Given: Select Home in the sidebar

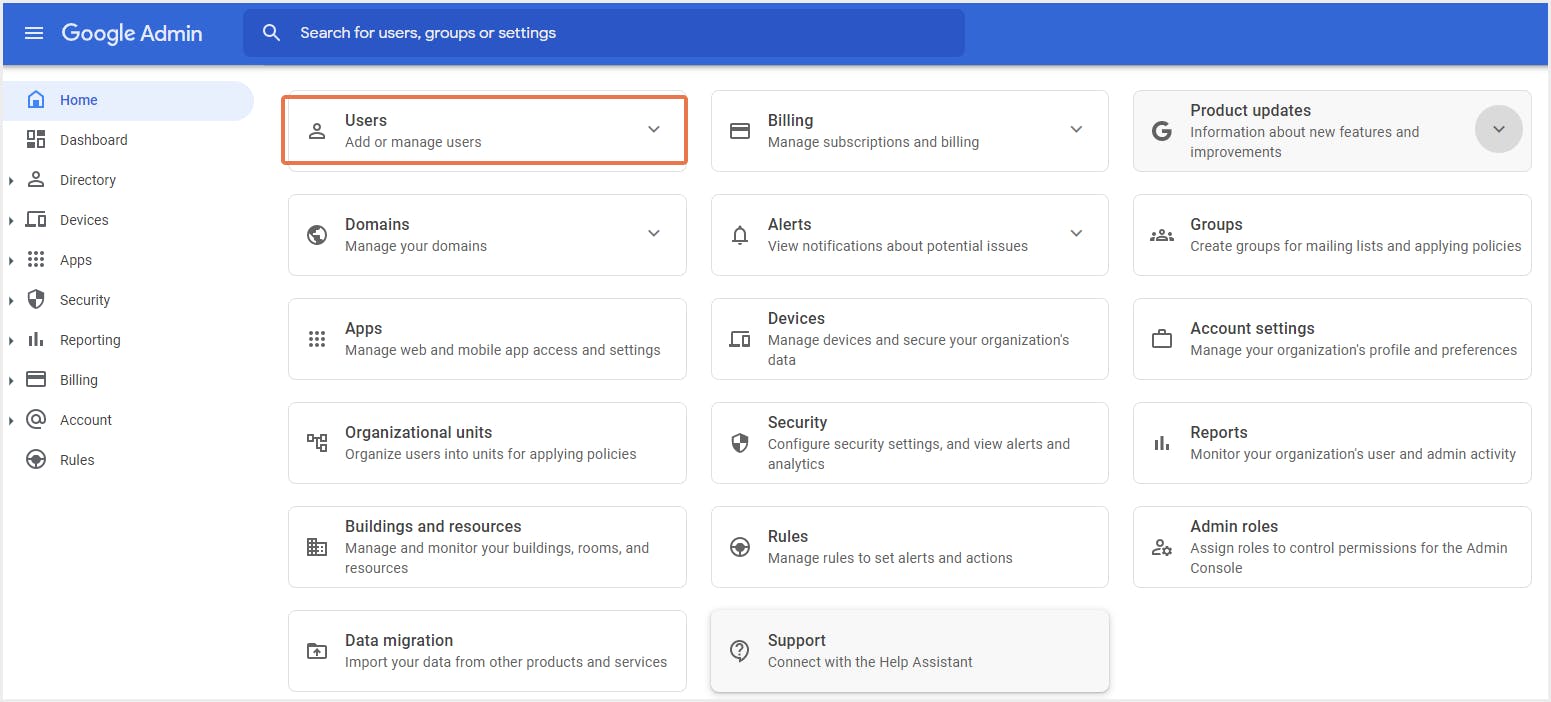Looking at the screenshot, I should pyautogui.click(x=80, y=99).
